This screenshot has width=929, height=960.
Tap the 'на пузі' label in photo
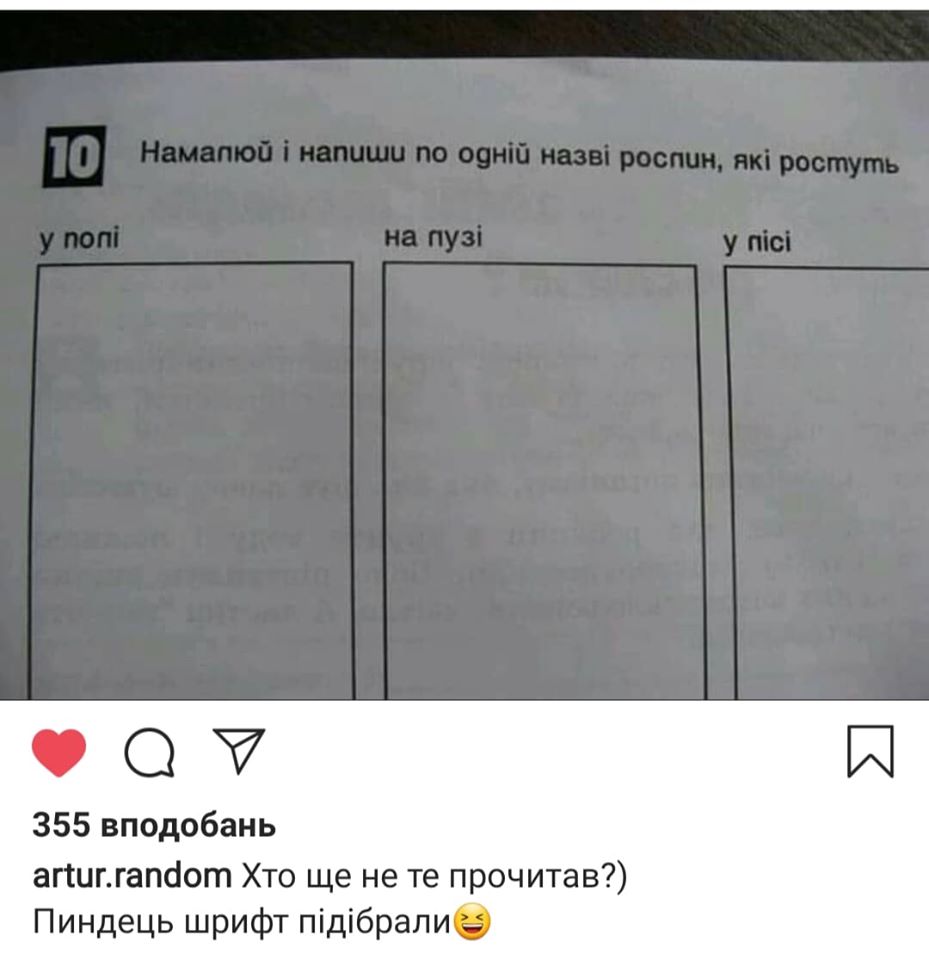[x=433, y=237]
